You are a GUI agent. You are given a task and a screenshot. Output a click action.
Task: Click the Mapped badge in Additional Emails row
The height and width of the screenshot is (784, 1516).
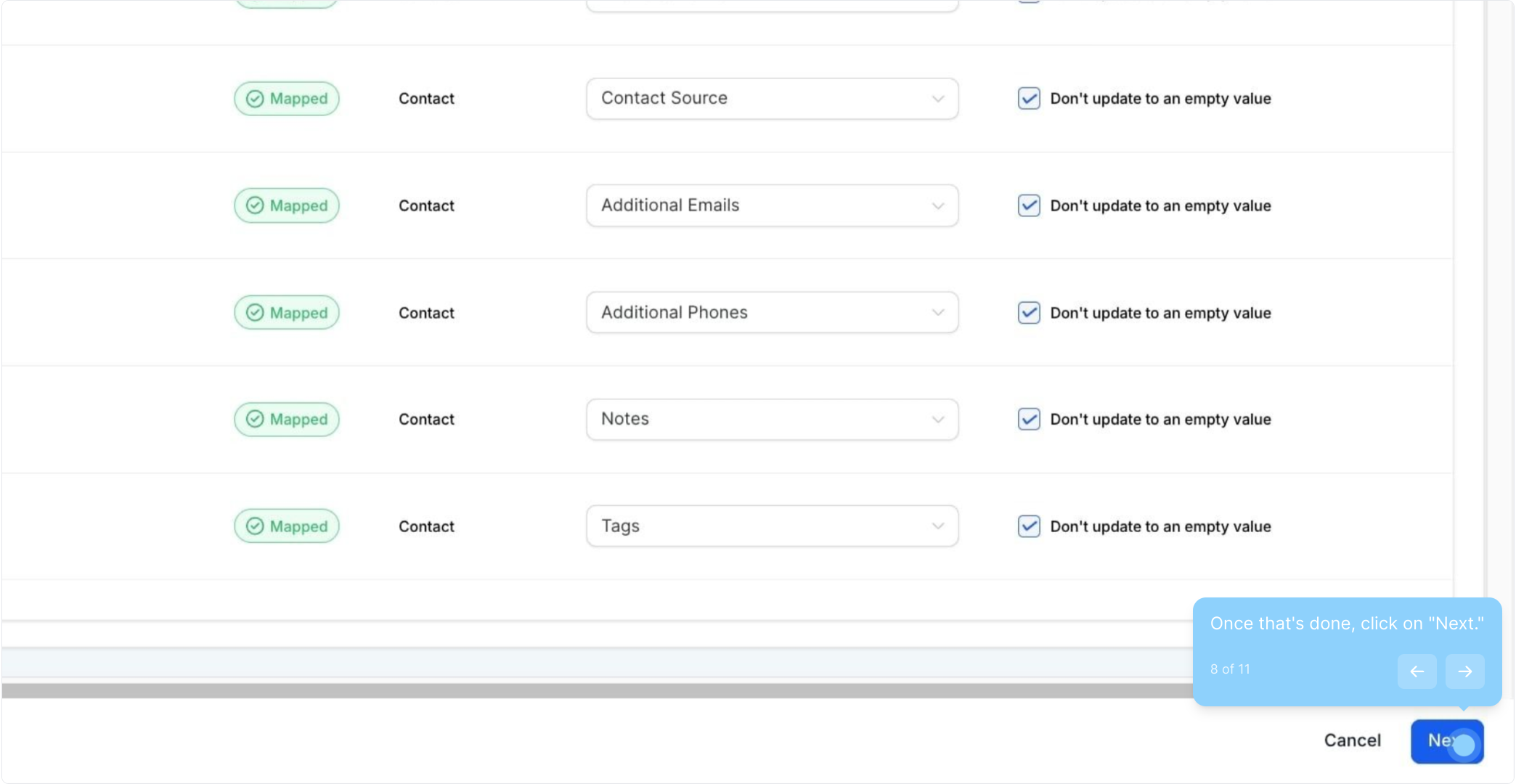tap(286, 205)
